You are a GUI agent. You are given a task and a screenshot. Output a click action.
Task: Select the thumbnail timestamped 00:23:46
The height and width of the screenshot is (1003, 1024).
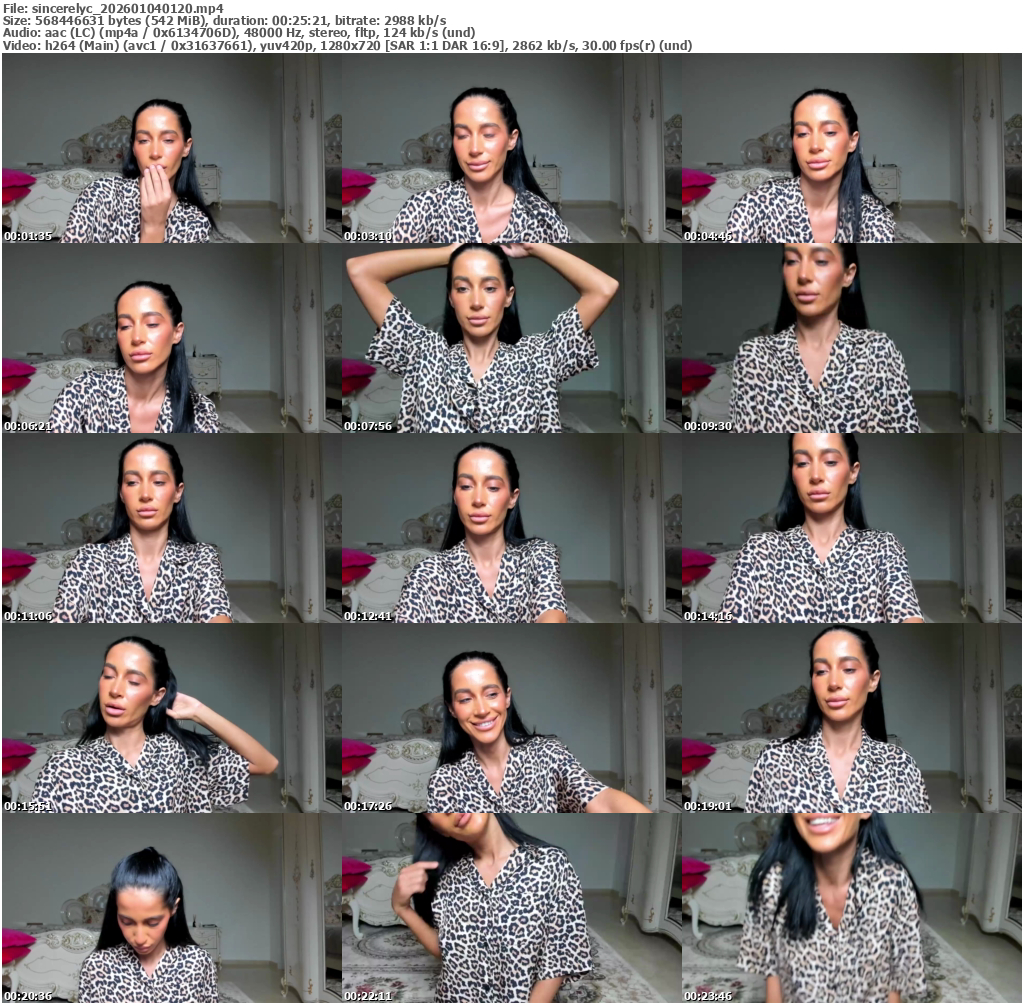[x=852, y=908]
